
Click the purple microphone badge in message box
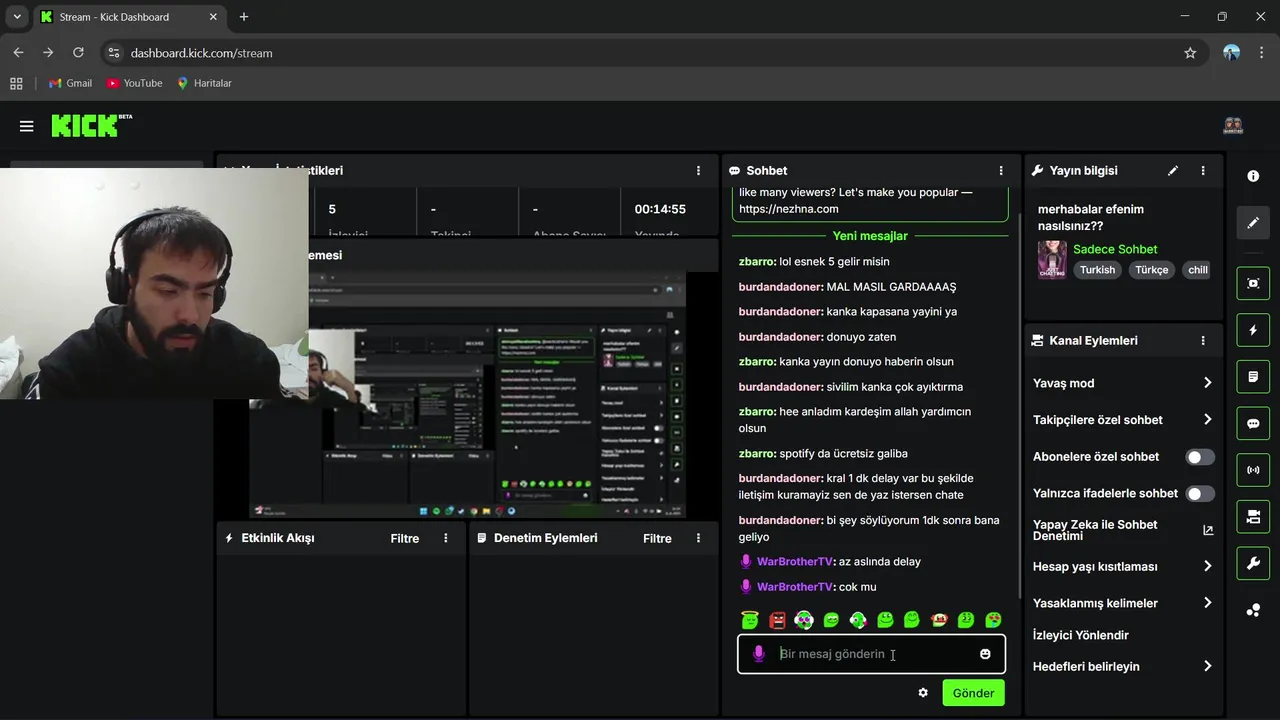pos(759,654)
